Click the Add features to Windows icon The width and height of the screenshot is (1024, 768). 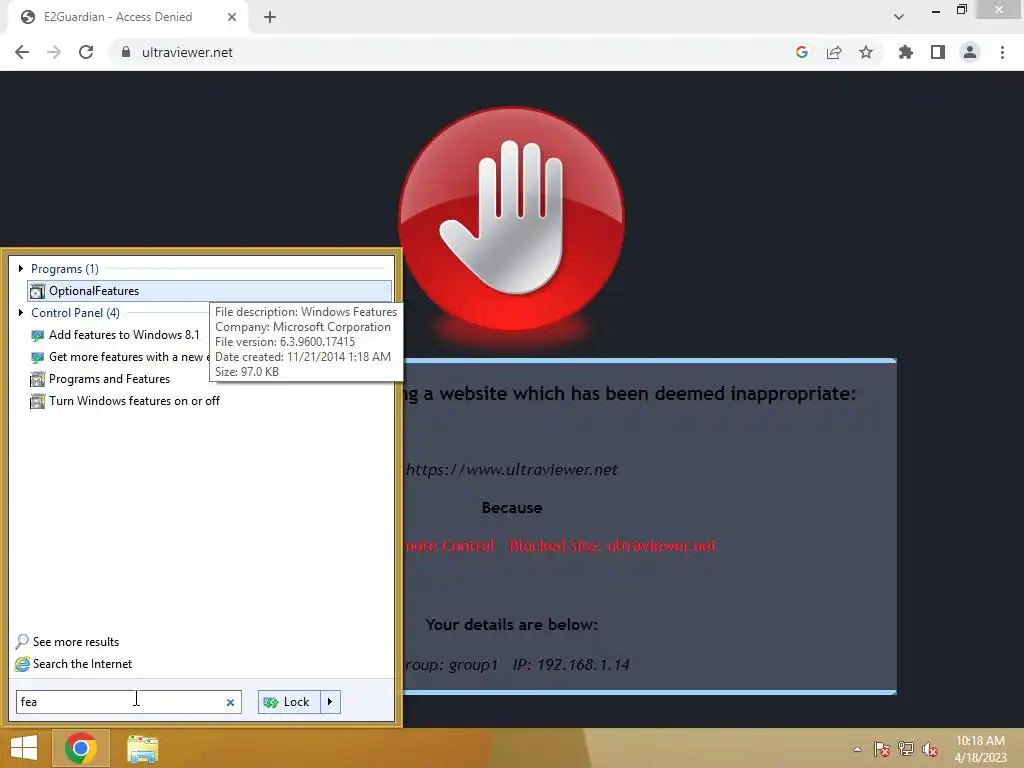38,336
